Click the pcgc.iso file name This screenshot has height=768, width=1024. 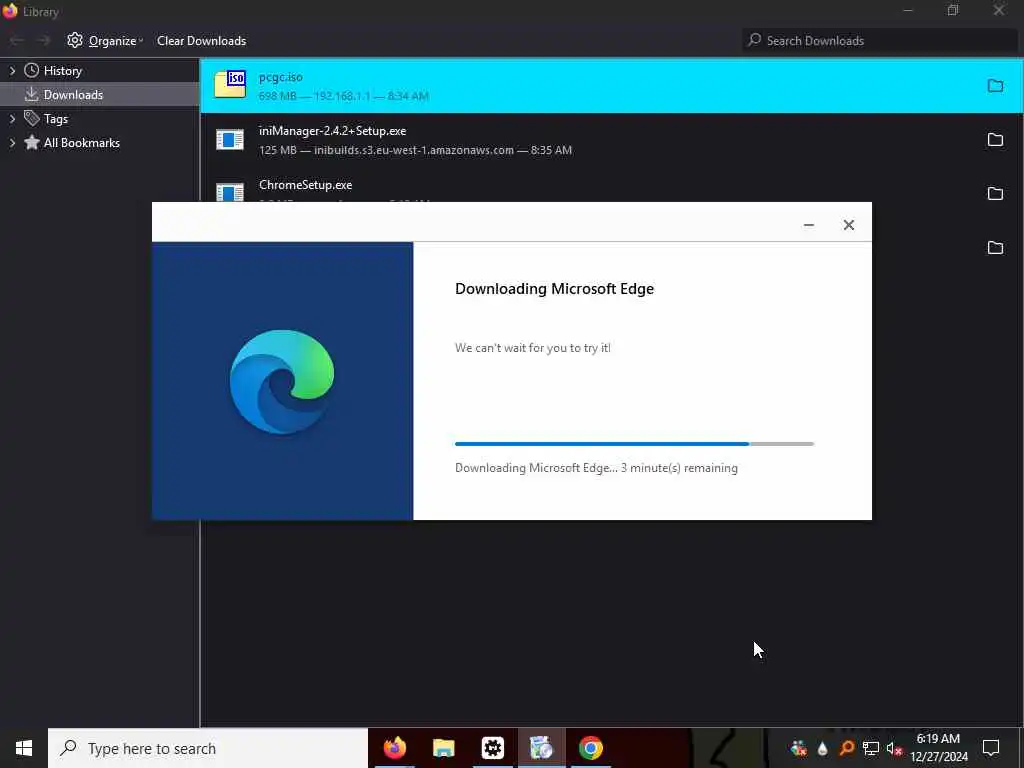coord(281,77)
